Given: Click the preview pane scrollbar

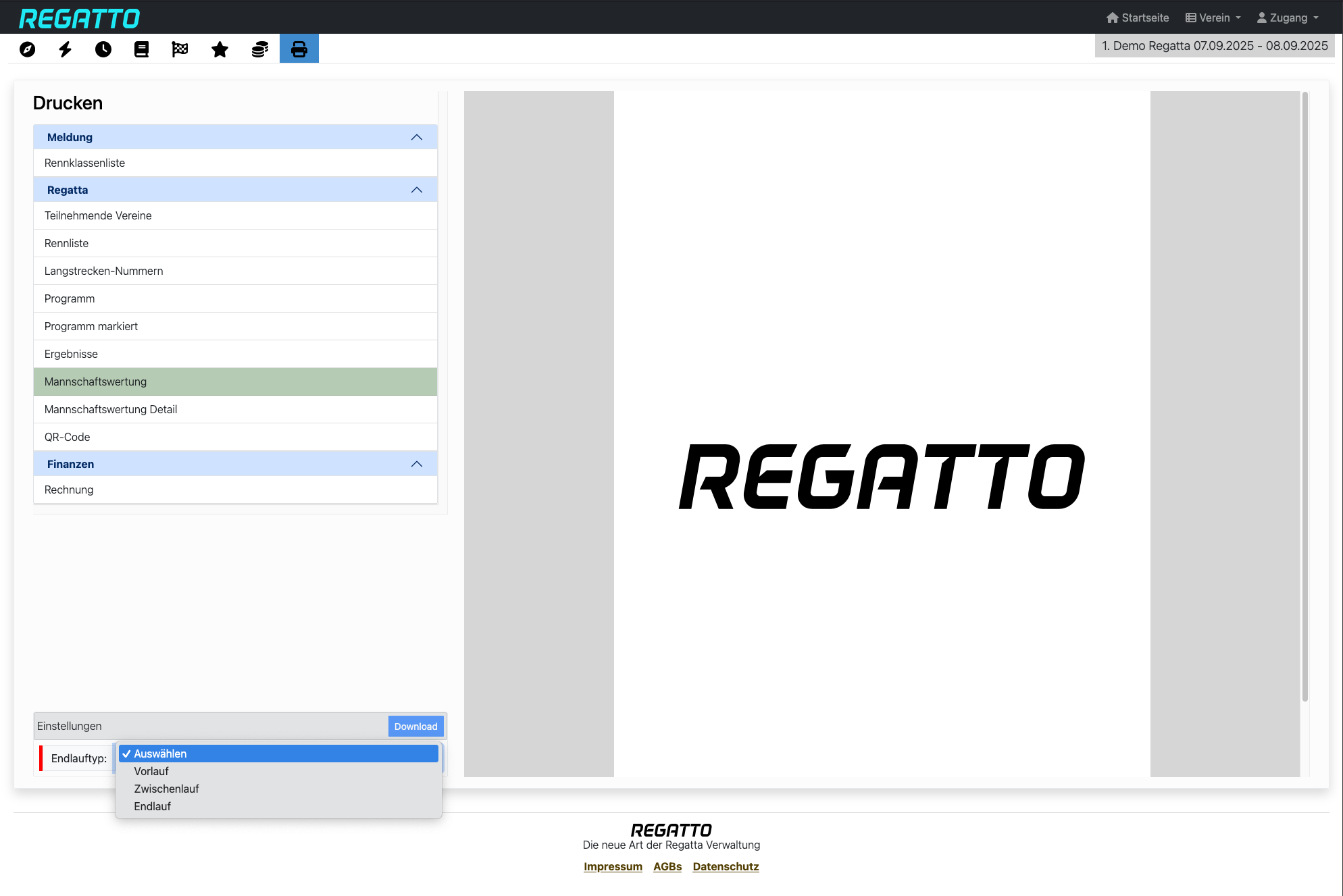Looking at the screenshot, I should click(1305, 397).
